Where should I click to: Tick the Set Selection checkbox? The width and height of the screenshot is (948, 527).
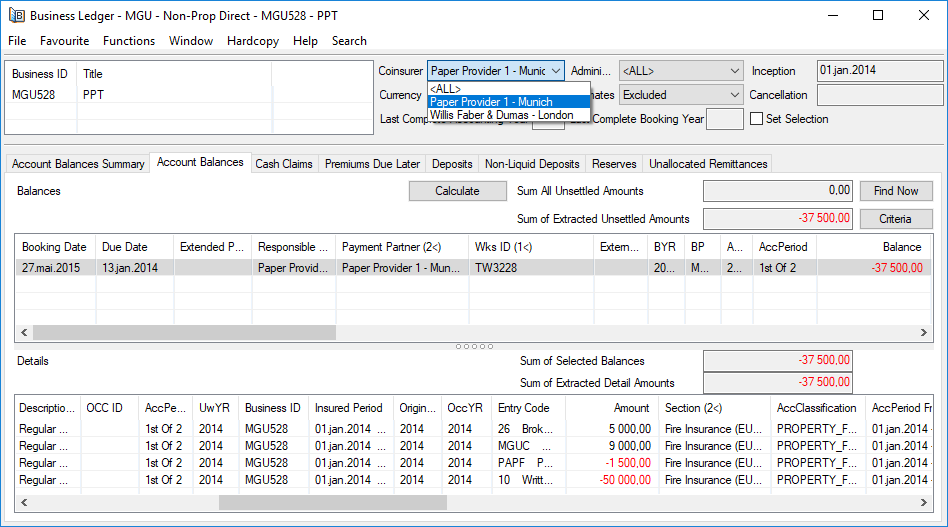tap(757, 119)
